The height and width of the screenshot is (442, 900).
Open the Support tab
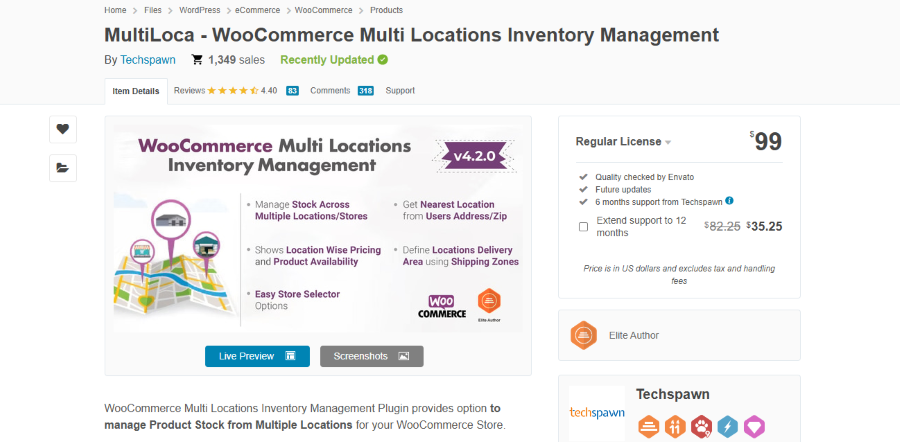(x=400, y=91)
